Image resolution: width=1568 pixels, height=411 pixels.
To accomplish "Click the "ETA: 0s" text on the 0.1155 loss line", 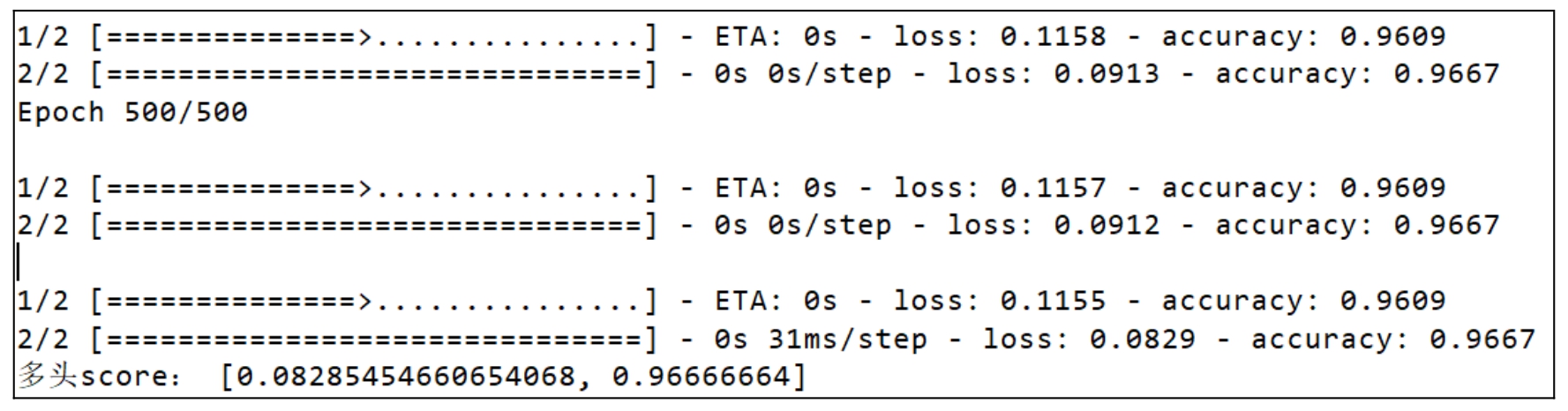I will 776,302.
